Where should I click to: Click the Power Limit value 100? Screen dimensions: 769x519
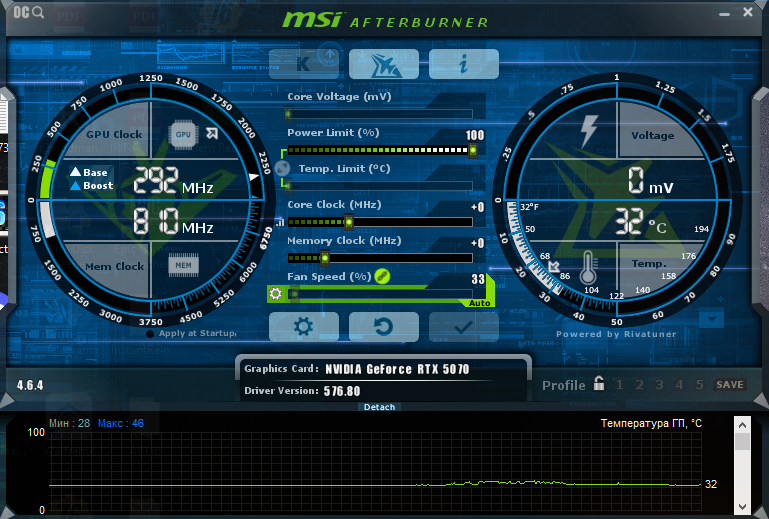(475, 135)
